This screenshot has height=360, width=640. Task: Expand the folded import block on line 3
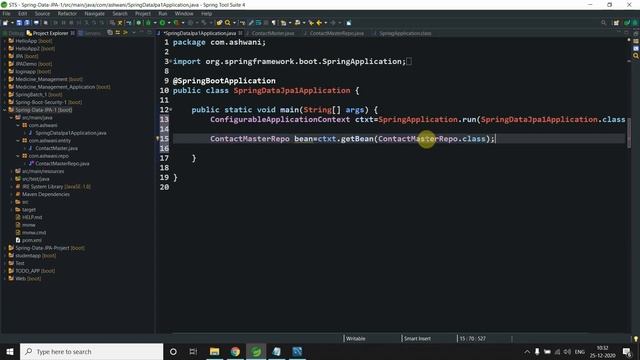click(171, 61)
